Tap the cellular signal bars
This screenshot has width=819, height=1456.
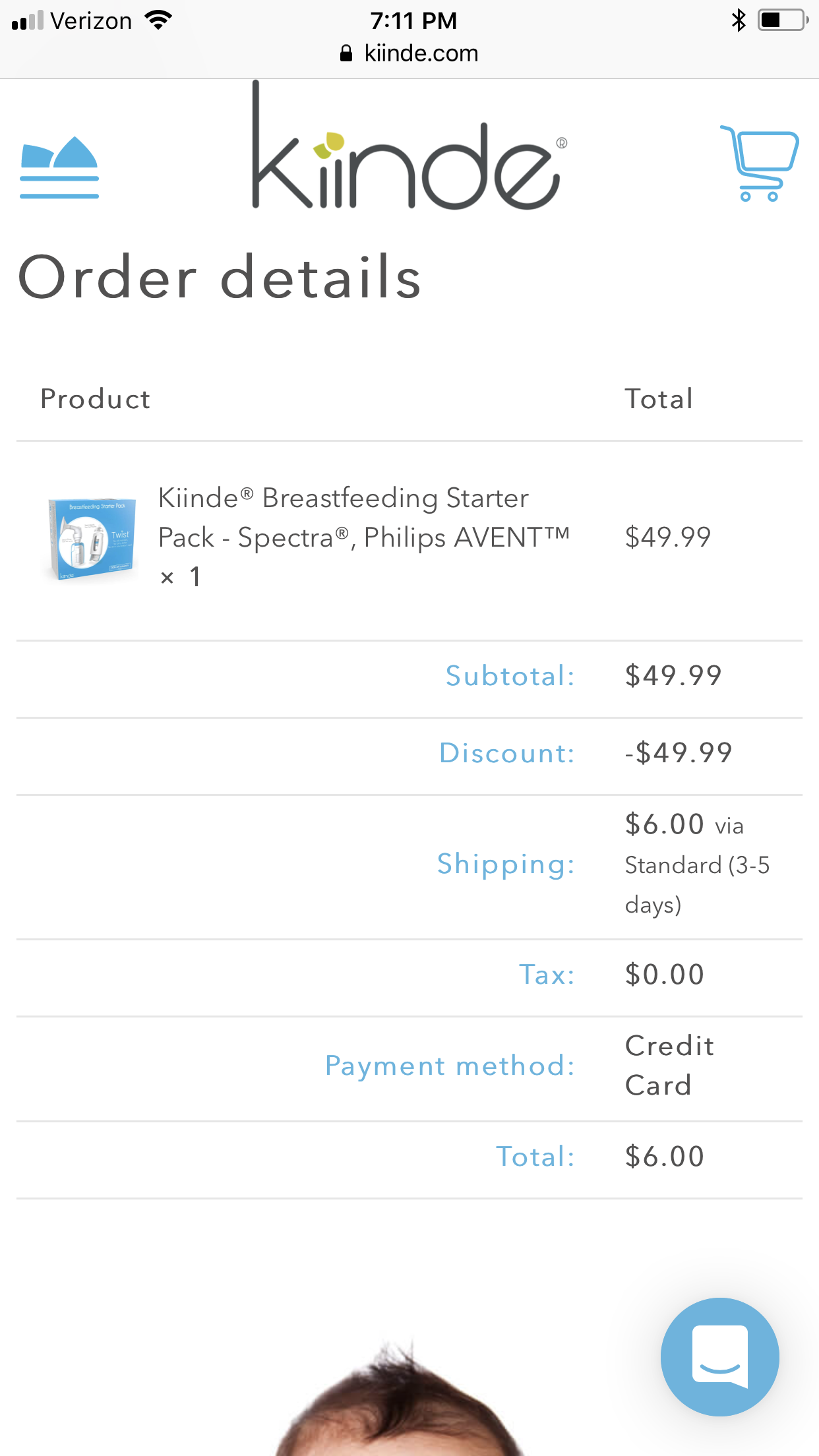click(28, 20)
